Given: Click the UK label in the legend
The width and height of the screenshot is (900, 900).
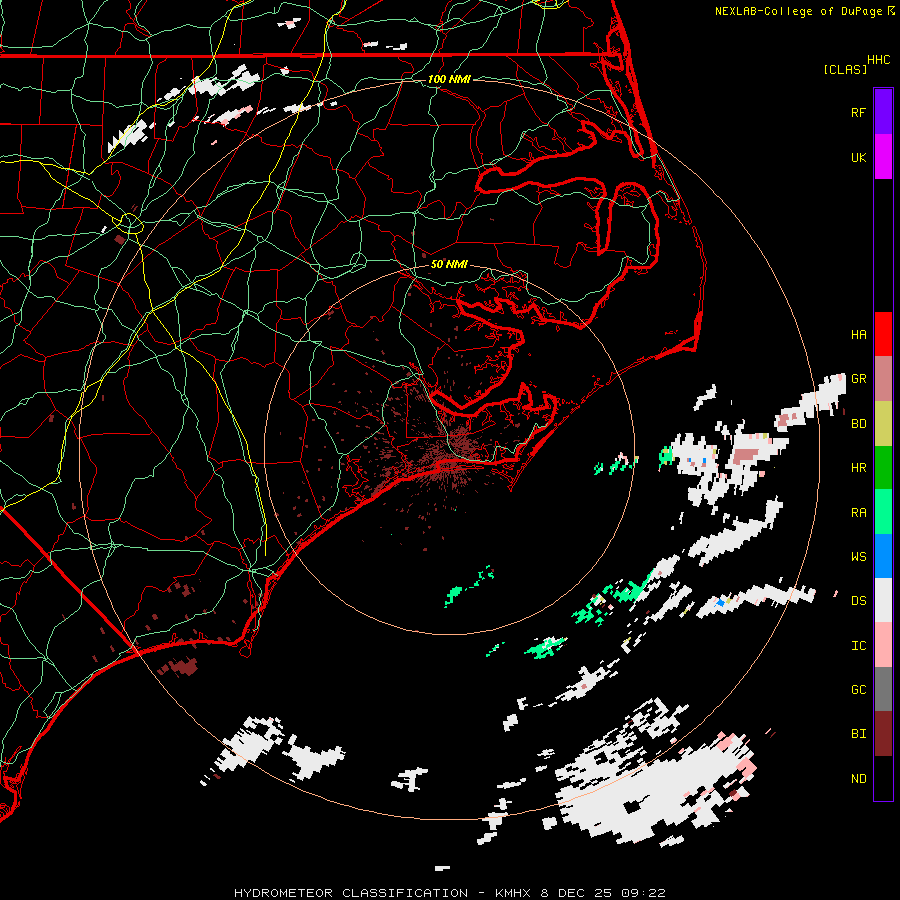Looking at the screenshot, I should [x=858, y=158].
